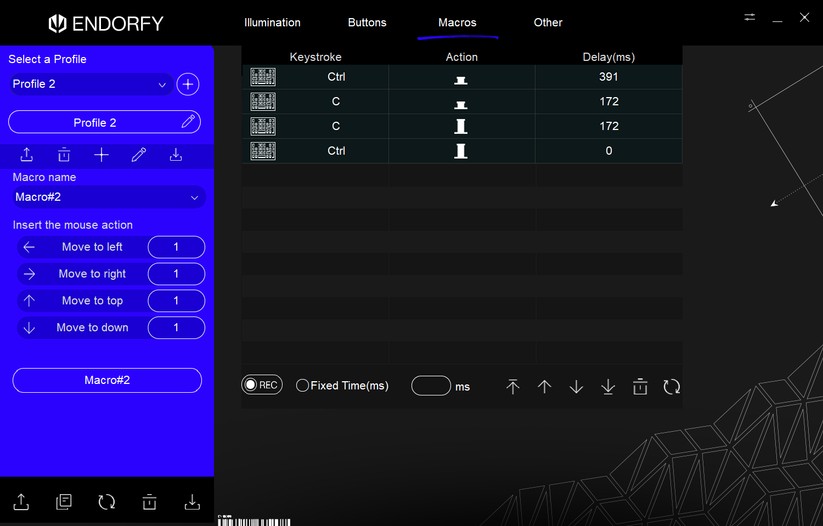Click the fixed time ms input field
This screenshot has width=823, height=526.
pos(431,386)
